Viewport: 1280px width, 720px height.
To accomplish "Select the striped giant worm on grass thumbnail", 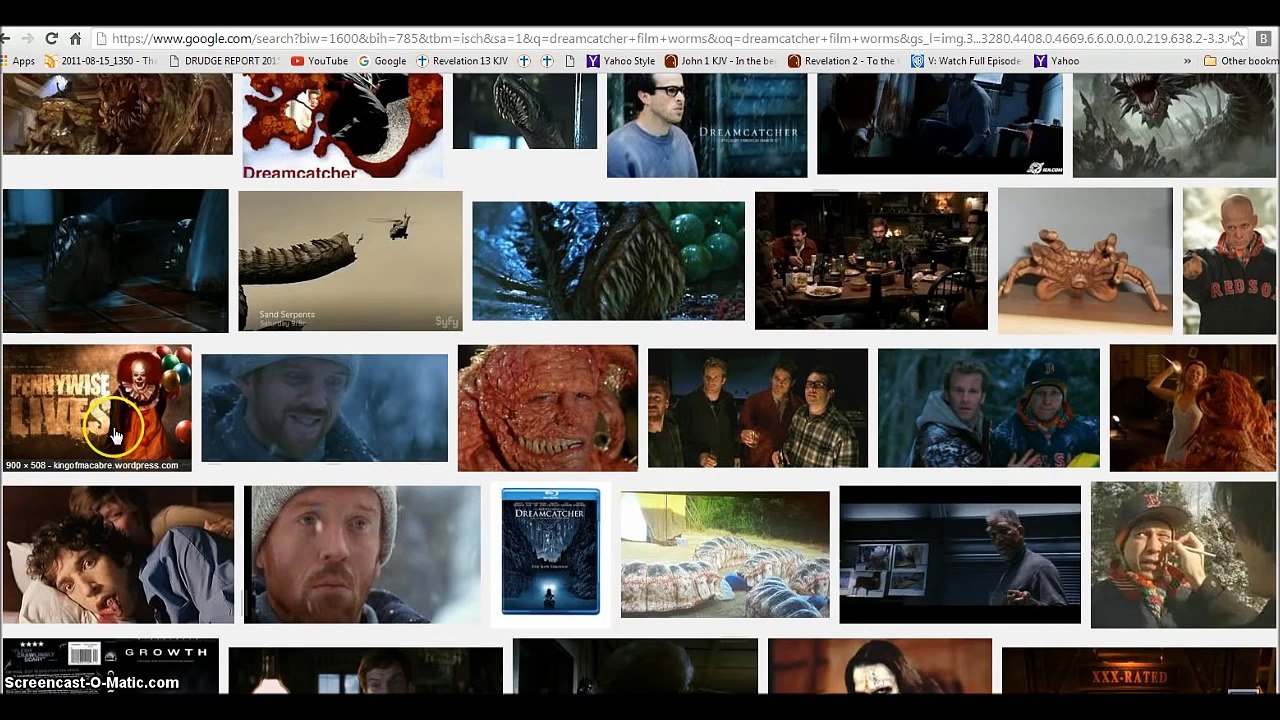I will tap(725, 555).
